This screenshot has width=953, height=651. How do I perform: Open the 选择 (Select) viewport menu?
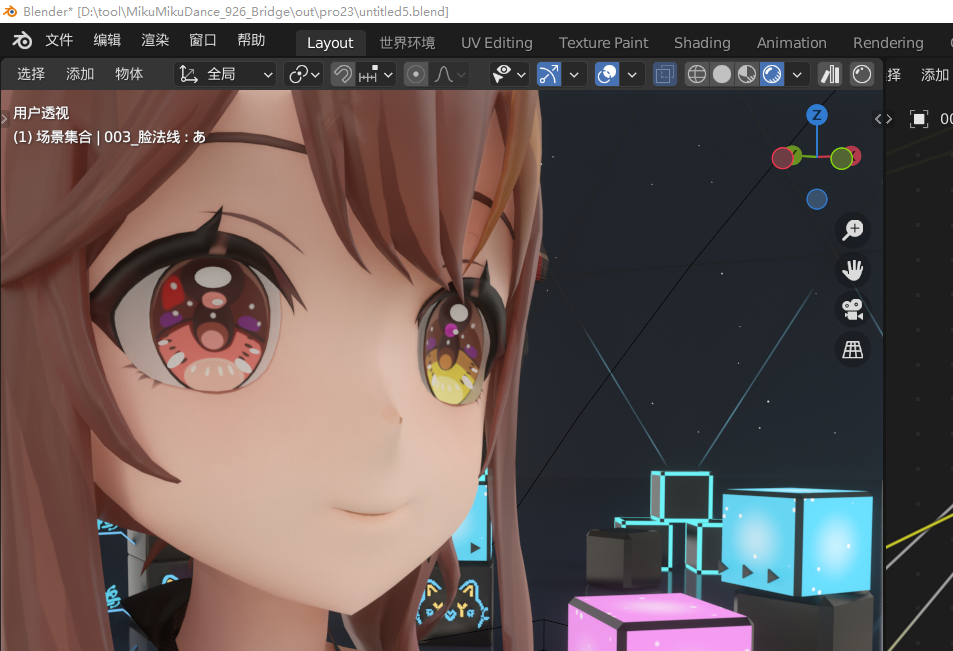(x=31, y=74)
